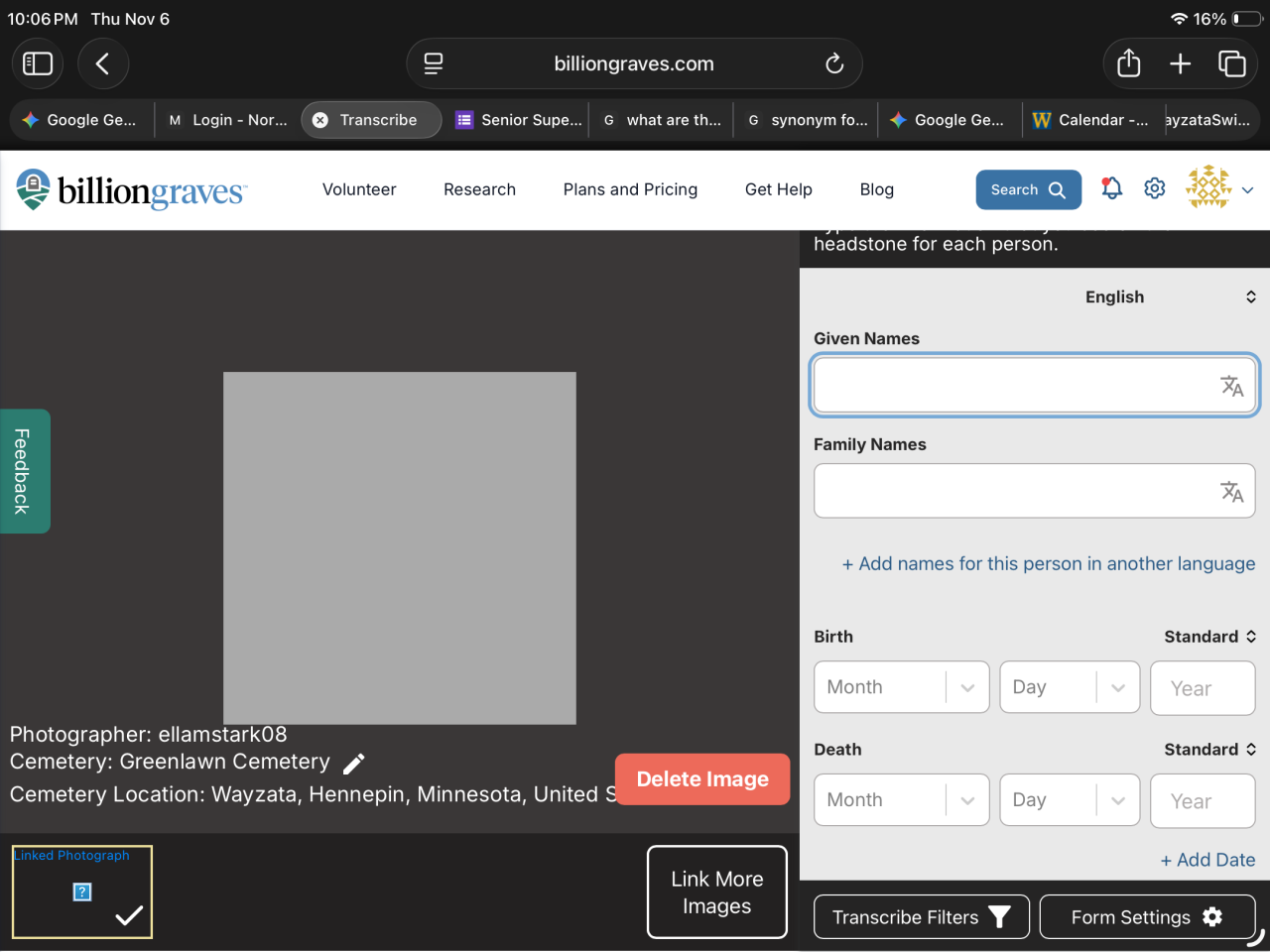1270x952 pixels.
Task: Add names in another language
Action: 1049,563
